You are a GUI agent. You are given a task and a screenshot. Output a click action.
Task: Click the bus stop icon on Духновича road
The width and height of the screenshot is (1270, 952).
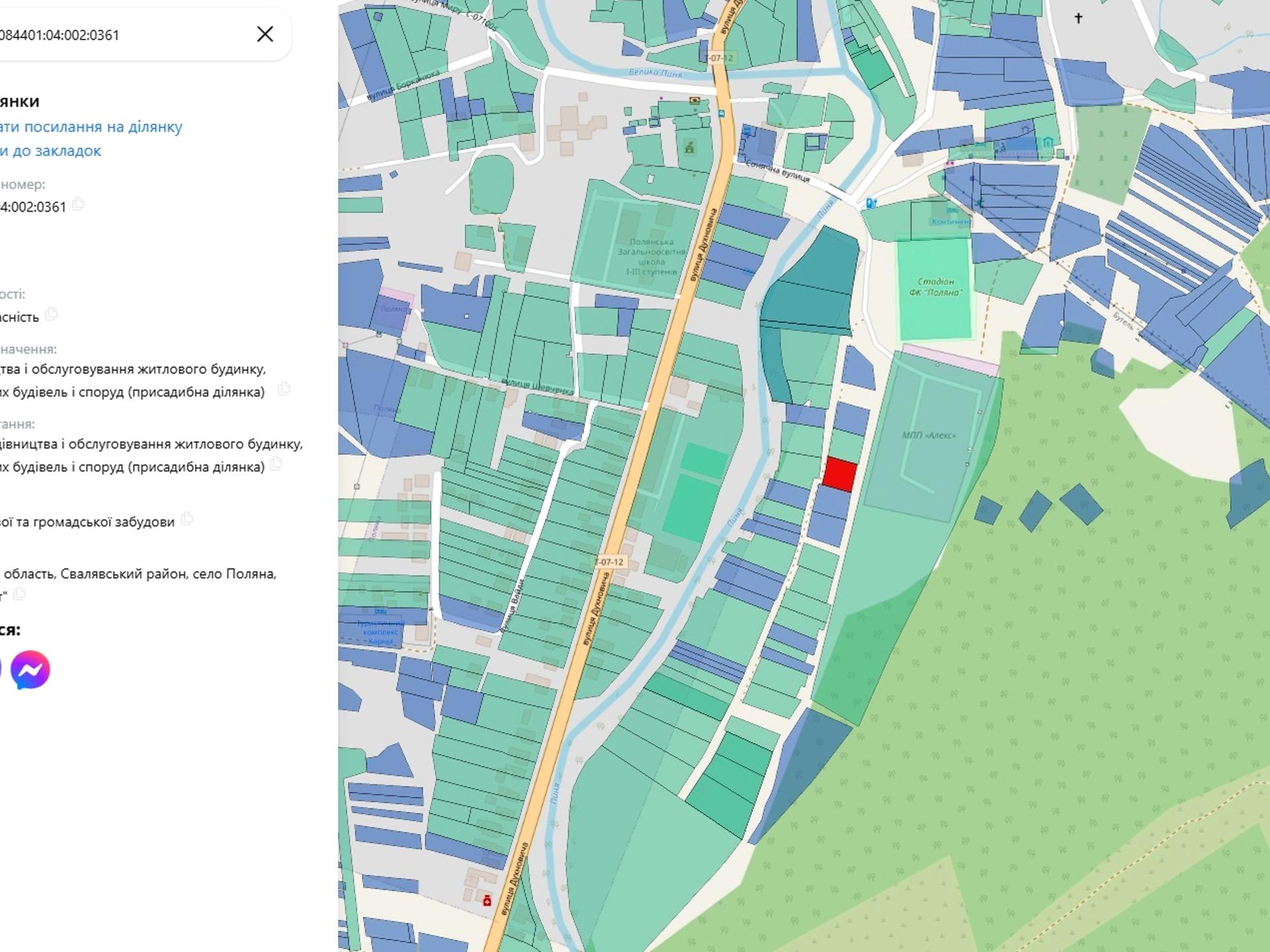(721, 114)
